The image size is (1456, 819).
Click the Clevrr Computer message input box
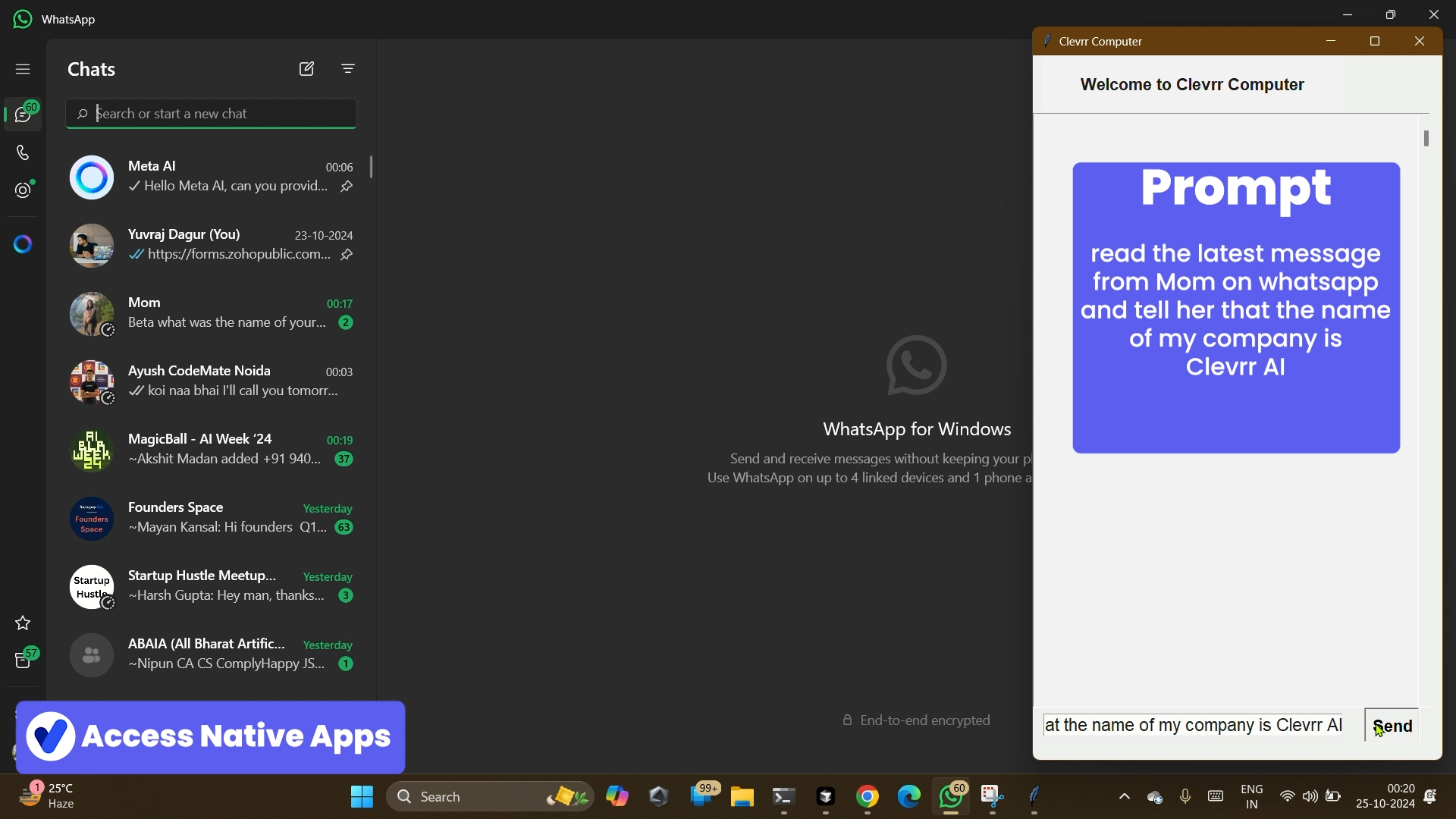point(1194,726)
